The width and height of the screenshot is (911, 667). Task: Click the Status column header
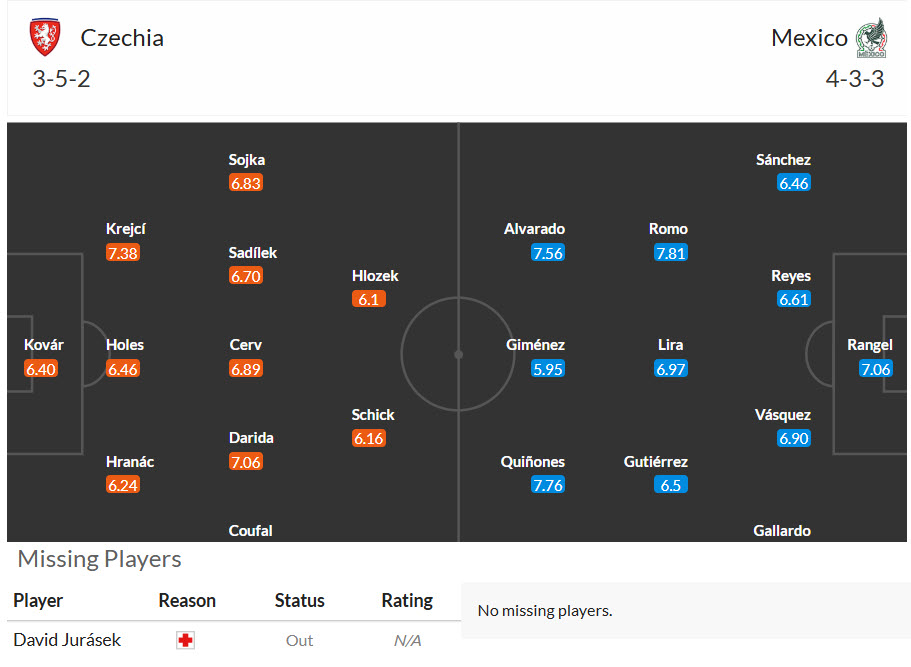tap(299, 600)
